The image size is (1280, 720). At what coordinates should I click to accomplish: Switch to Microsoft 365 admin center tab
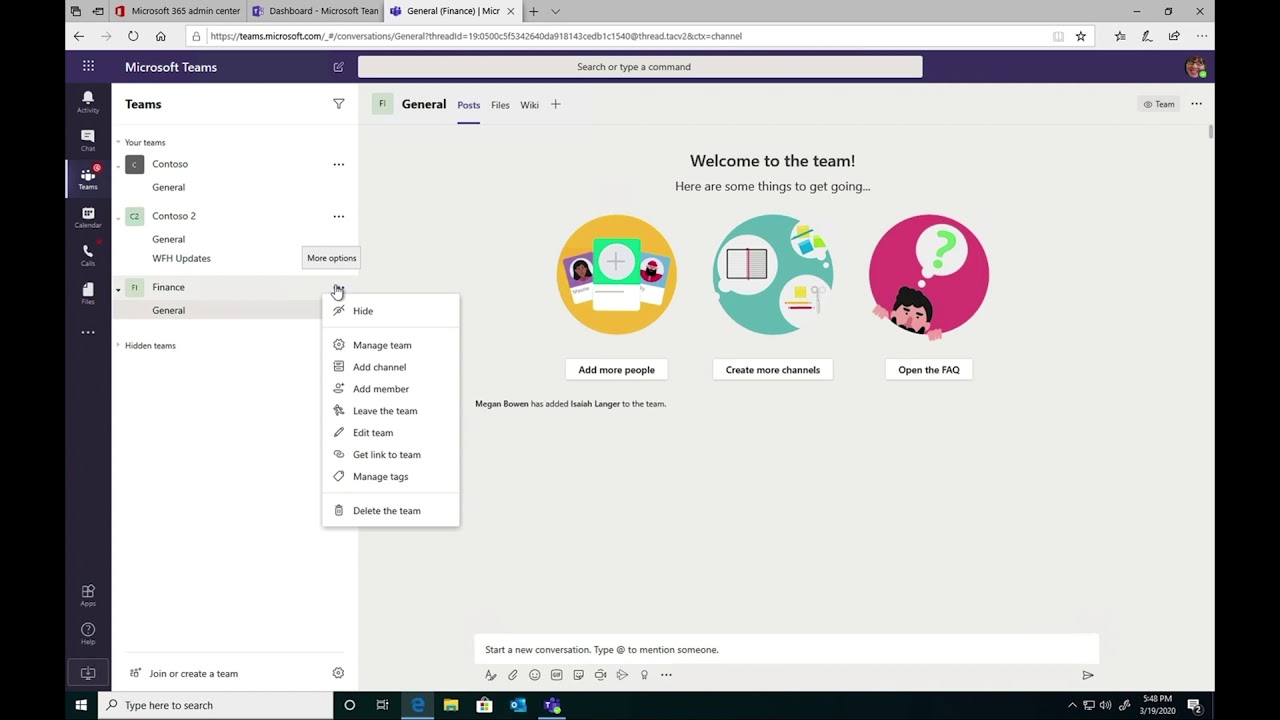pos(178,11)
